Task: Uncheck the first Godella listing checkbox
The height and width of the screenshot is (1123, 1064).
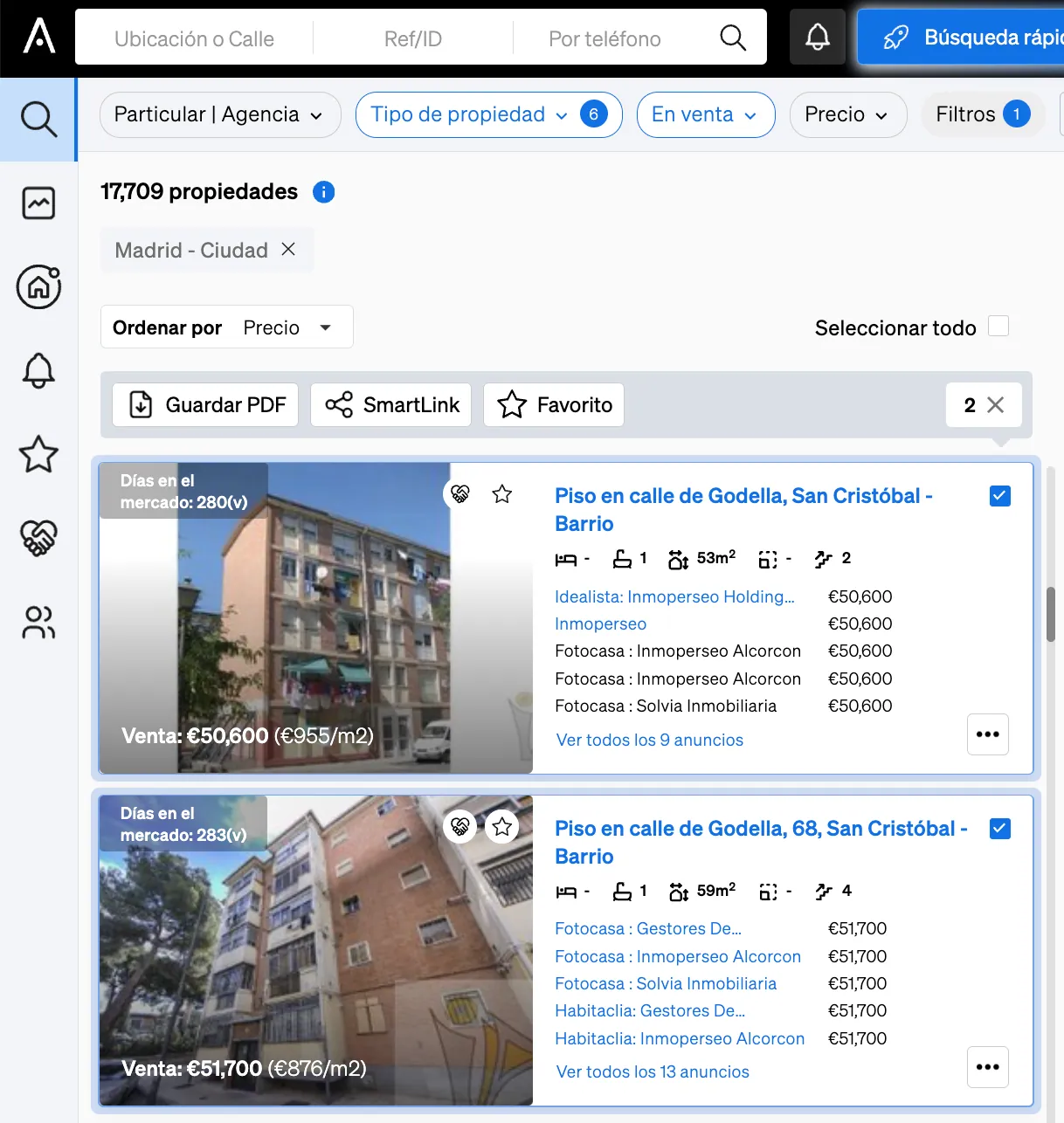Action: coord(1000,496)
